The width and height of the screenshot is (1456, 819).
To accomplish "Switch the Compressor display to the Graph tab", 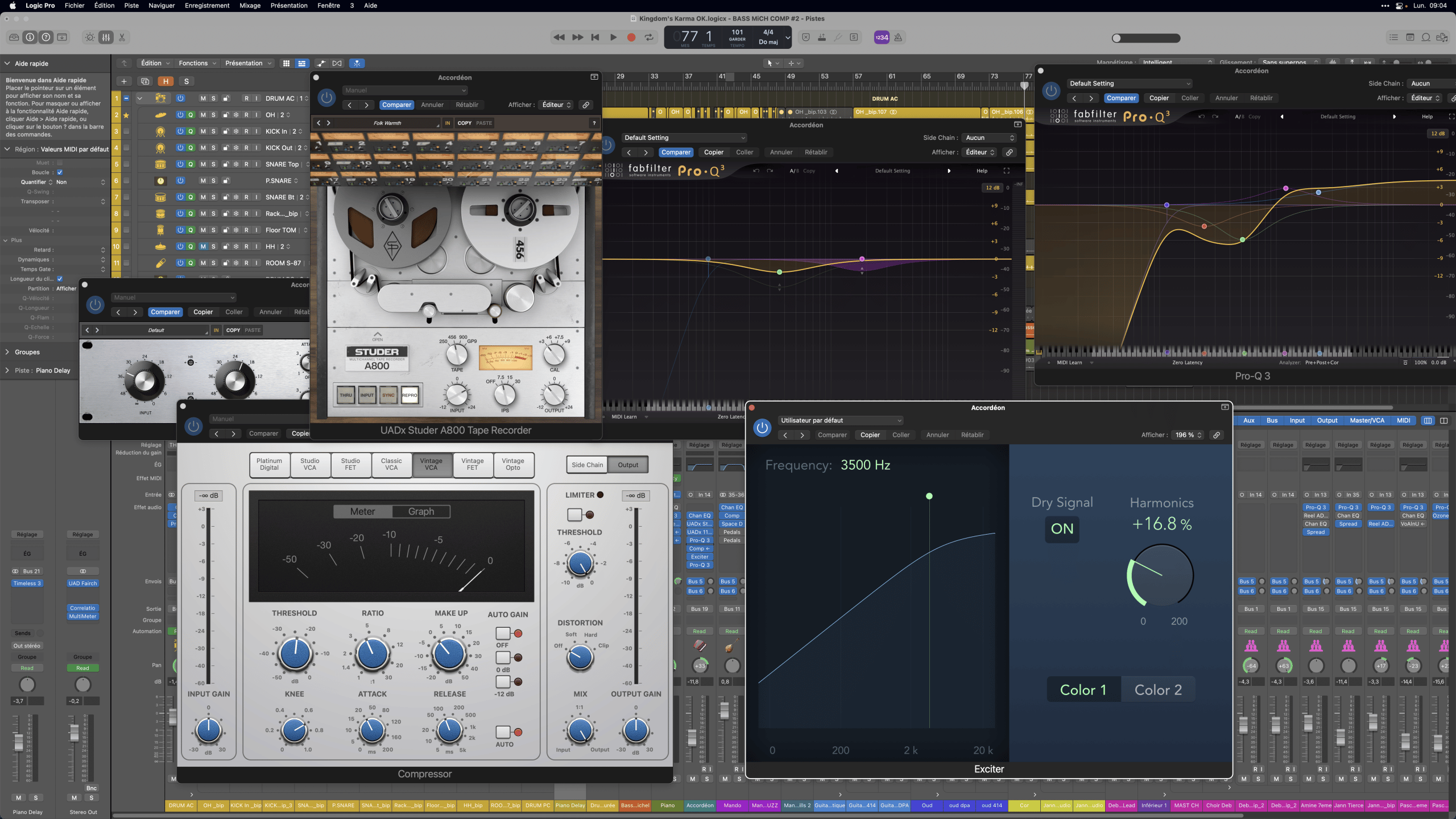I will pyautogui.click(x=421, y=512).
